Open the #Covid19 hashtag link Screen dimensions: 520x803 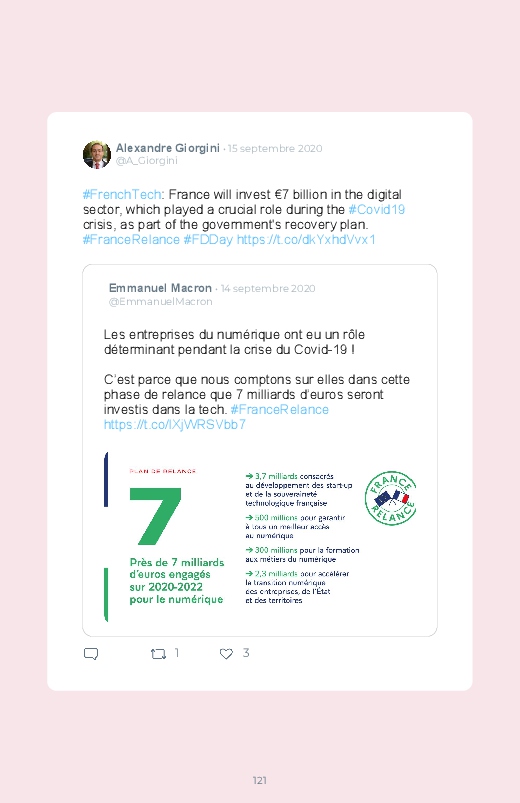click(377, 209)
